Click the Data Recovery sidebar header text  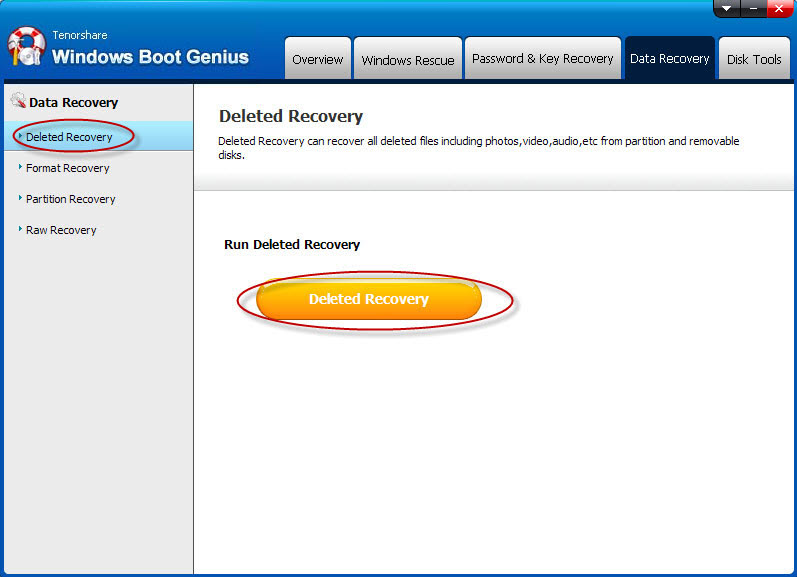tap(73, 102)
